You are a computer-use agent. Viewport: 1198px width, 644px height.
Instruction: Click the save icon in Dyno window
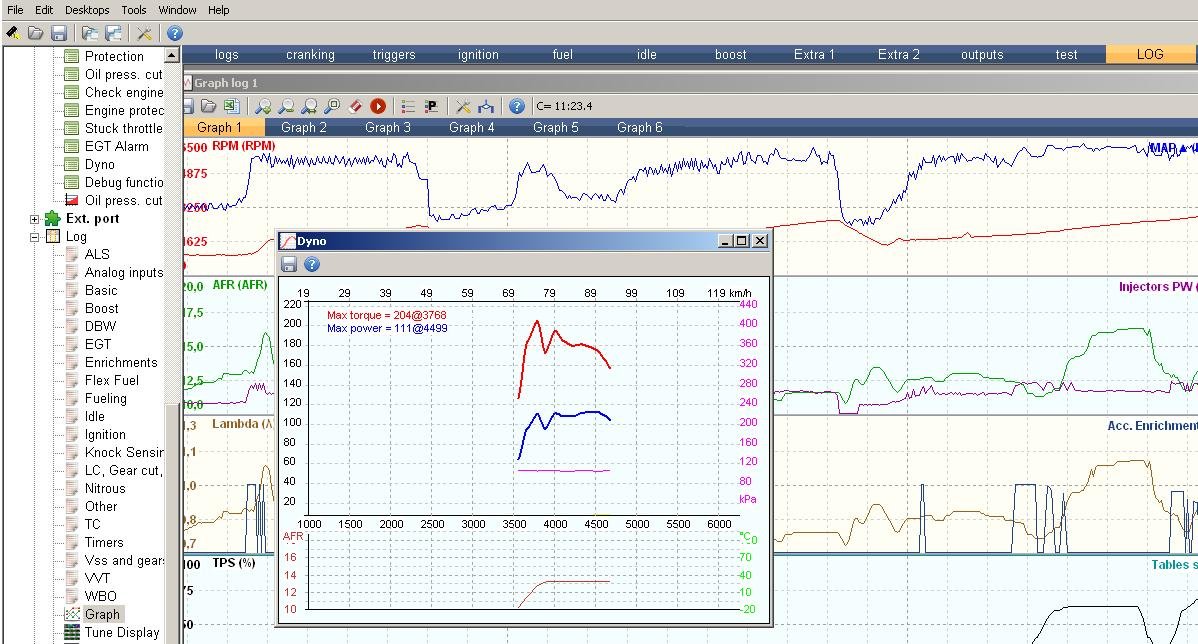(x=289, y=264)
